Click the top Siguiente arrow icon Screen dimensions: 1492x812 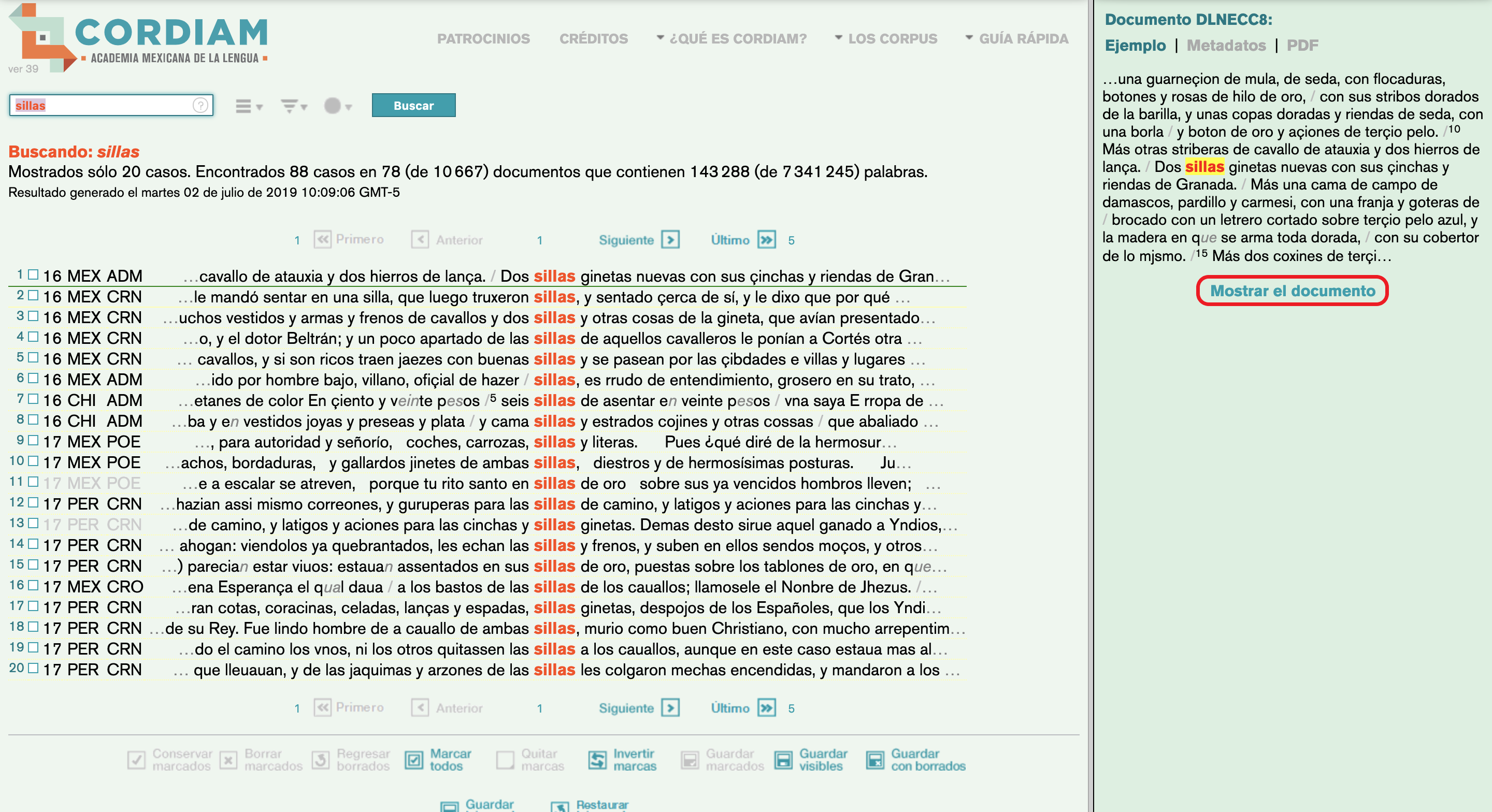[671, 239]
